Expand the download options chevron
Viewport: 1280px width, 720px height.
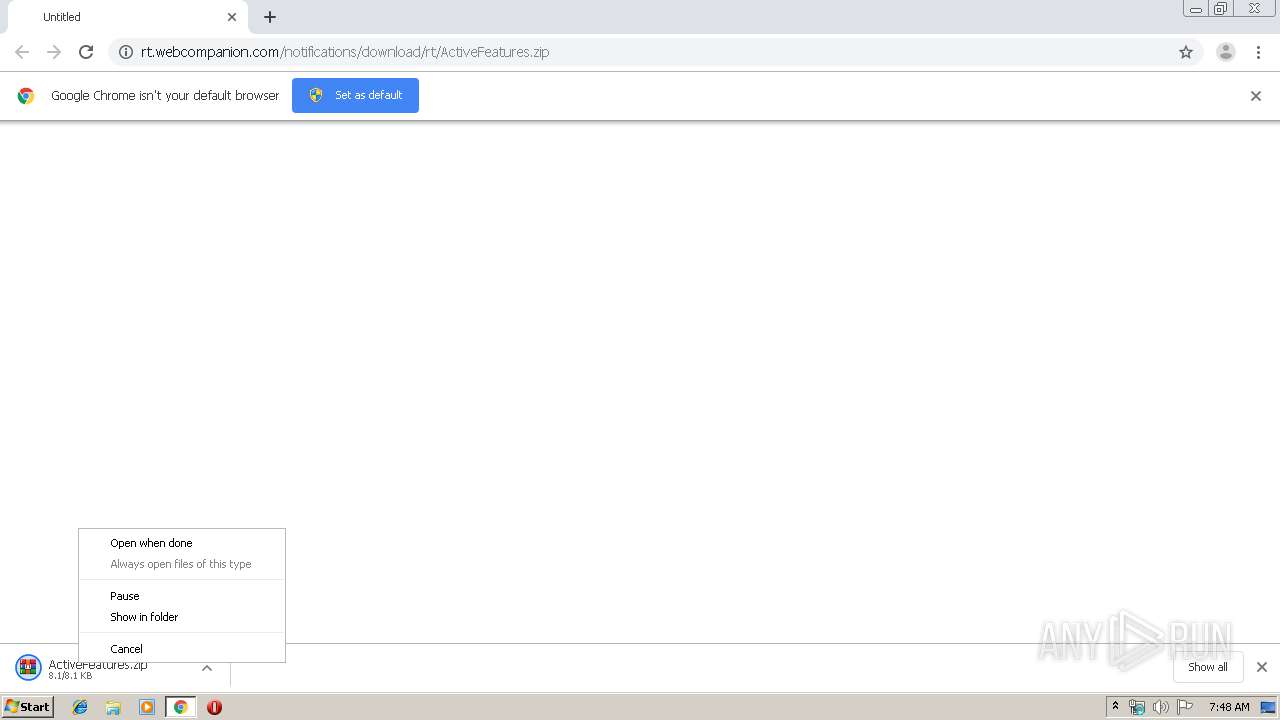click(x=207, y=668)
